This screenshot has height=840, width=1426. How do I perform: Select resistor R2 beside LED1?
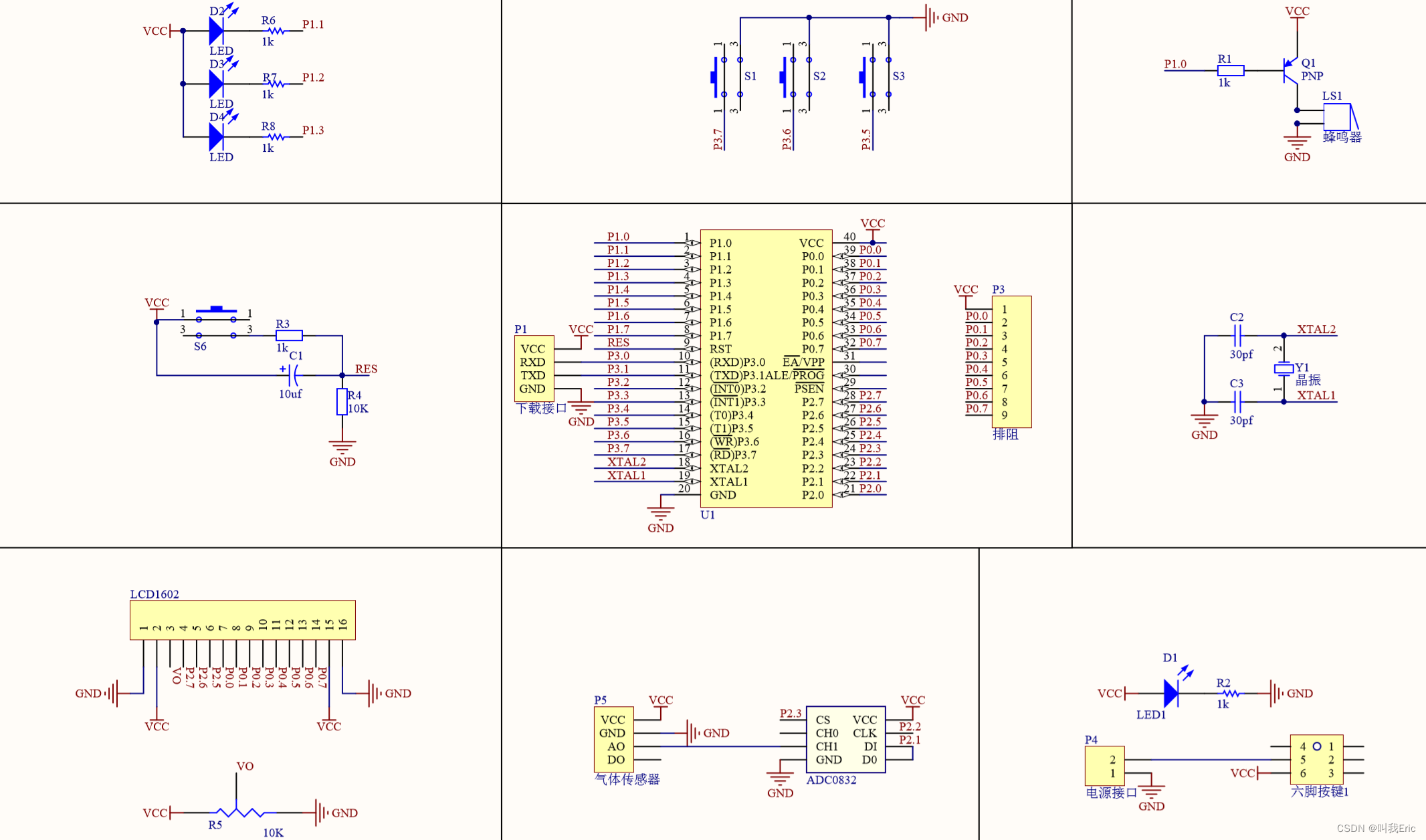1229,693
